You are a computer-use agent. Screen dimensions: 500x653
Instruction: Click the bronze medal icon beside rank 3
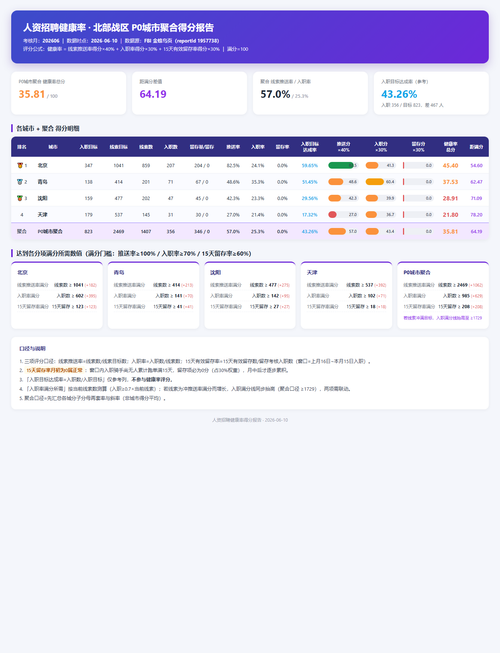click(x=20, y=198)
